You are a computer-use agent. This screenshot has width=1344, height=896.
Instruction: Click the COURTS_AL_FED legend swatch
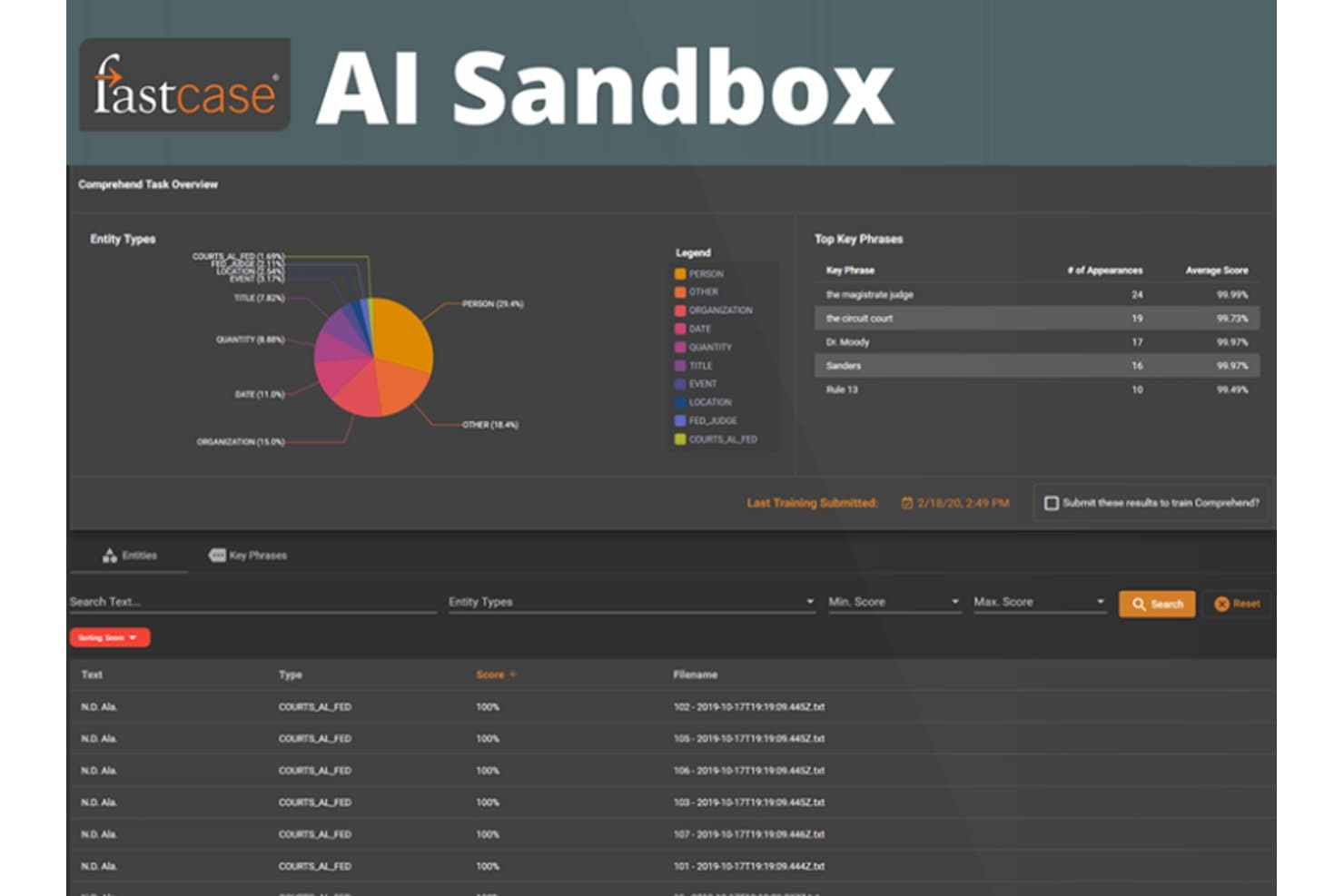pyautogui.click(x=680, y=439)
